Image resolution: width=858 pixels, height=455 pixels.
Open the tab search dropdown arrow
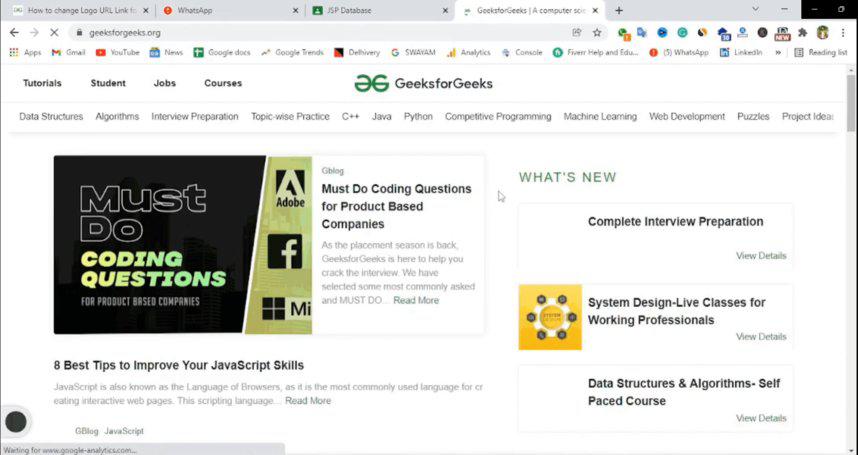click(x=756, y=10)
